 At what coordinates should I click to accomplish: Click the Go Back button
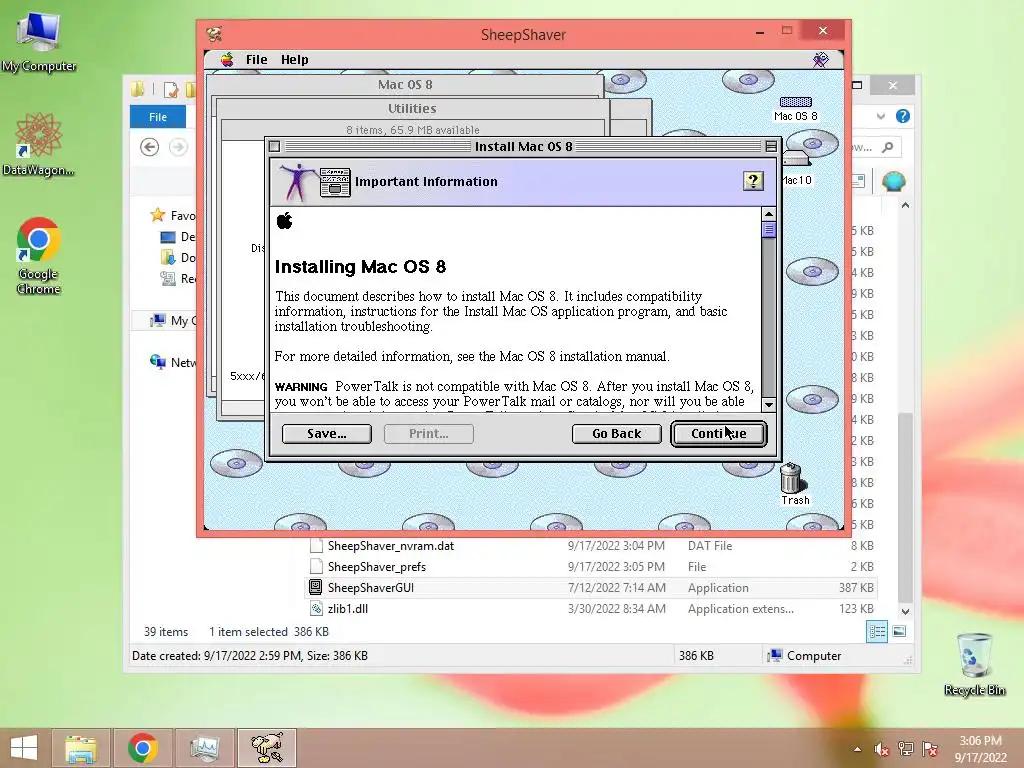pyautogui.click(x=616, y=434)
